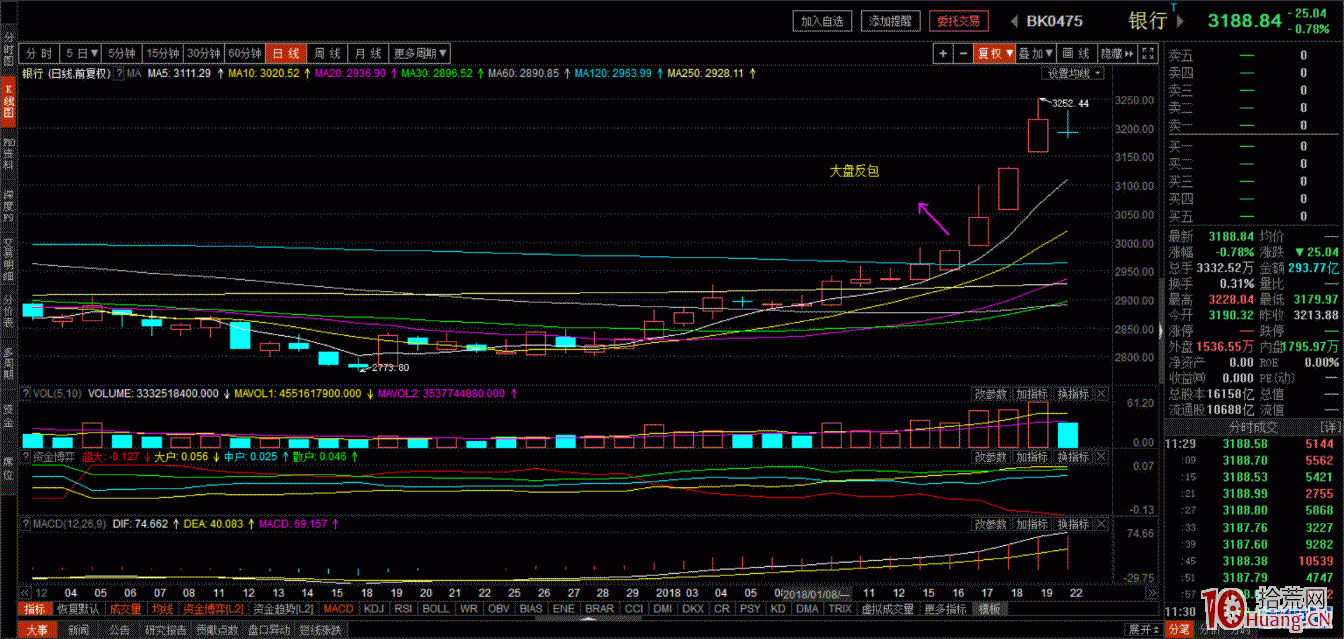This screenshot has height=639, width=1344.
Task: Expand the 更多周期 period dropdown
Action: pyautogui.click(x=420, y=53)
